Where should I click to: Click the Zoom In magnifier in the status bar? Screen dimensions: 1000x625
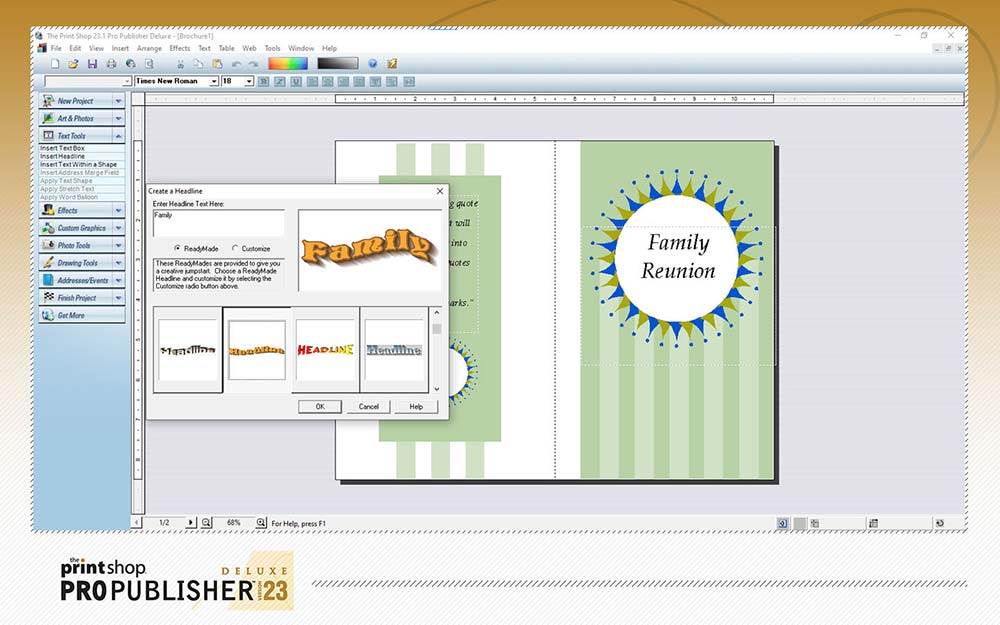tap(261, 522)
